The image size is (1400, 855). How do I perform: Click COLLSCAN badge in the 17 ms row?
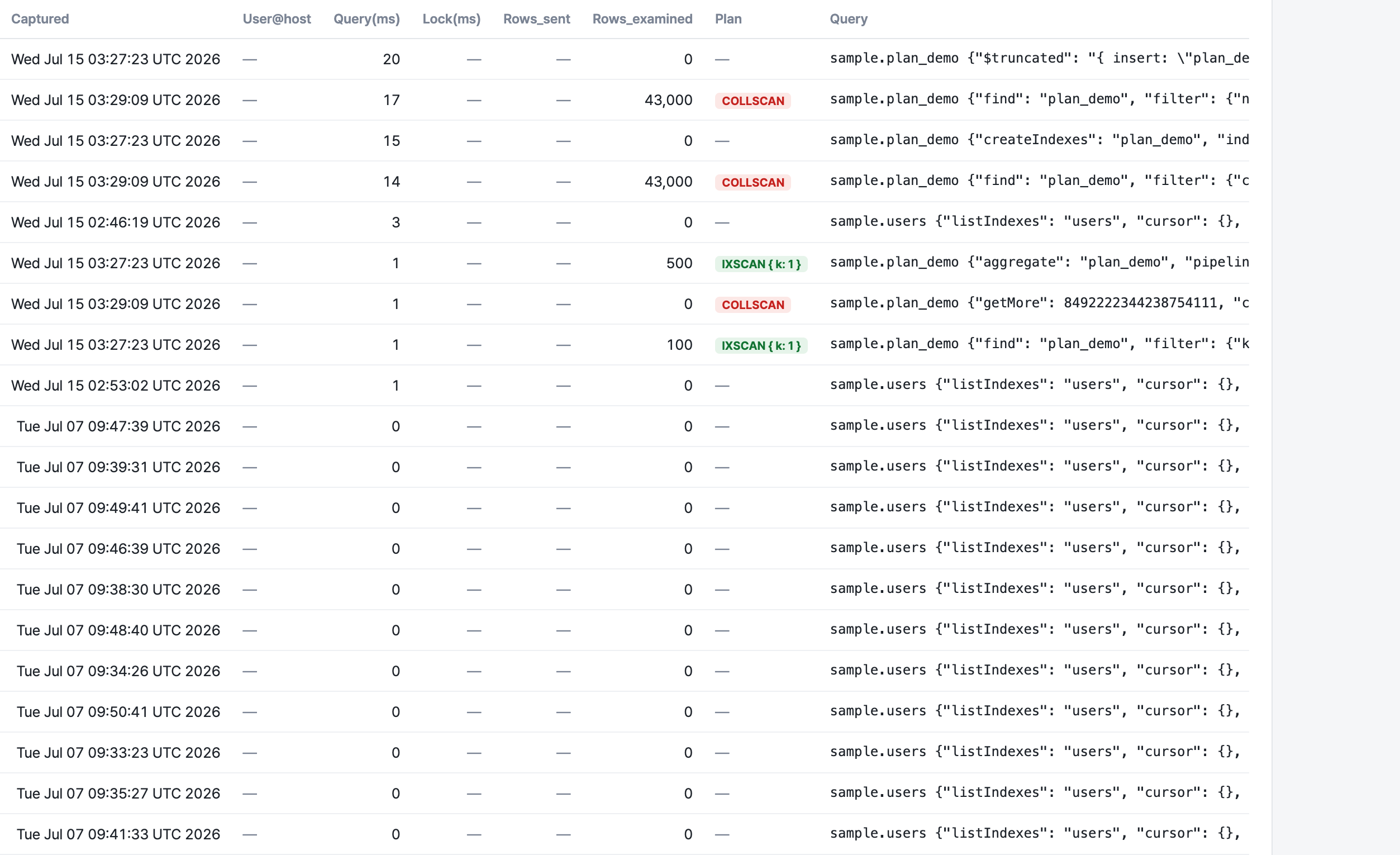coord(753,101)
